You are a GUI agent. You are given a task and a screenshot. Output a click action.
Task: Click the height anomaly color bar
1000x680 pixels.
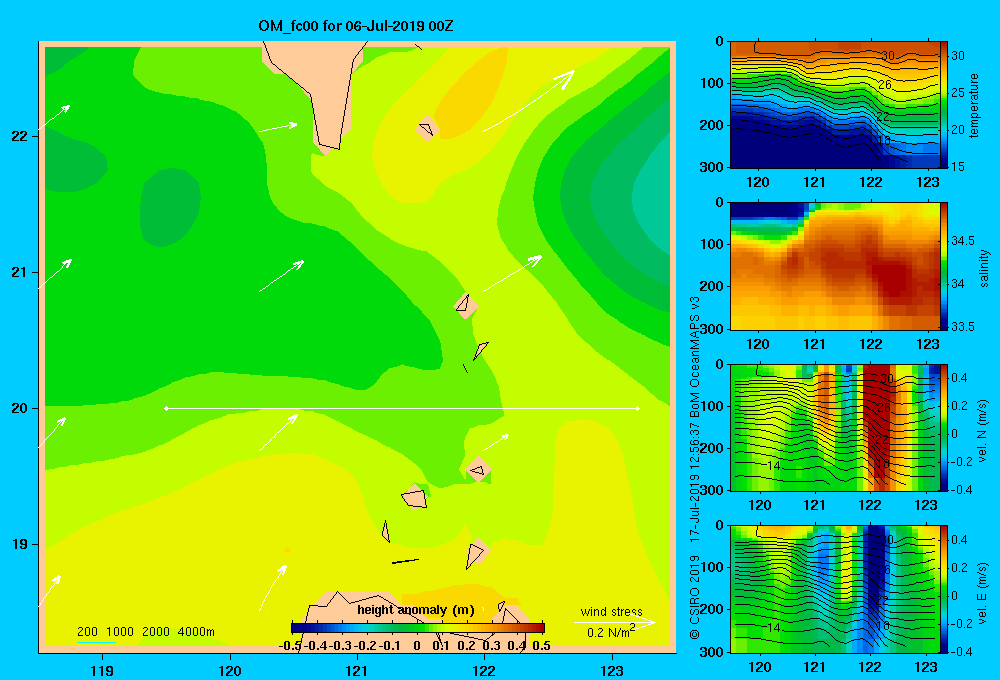pos(418,628)
